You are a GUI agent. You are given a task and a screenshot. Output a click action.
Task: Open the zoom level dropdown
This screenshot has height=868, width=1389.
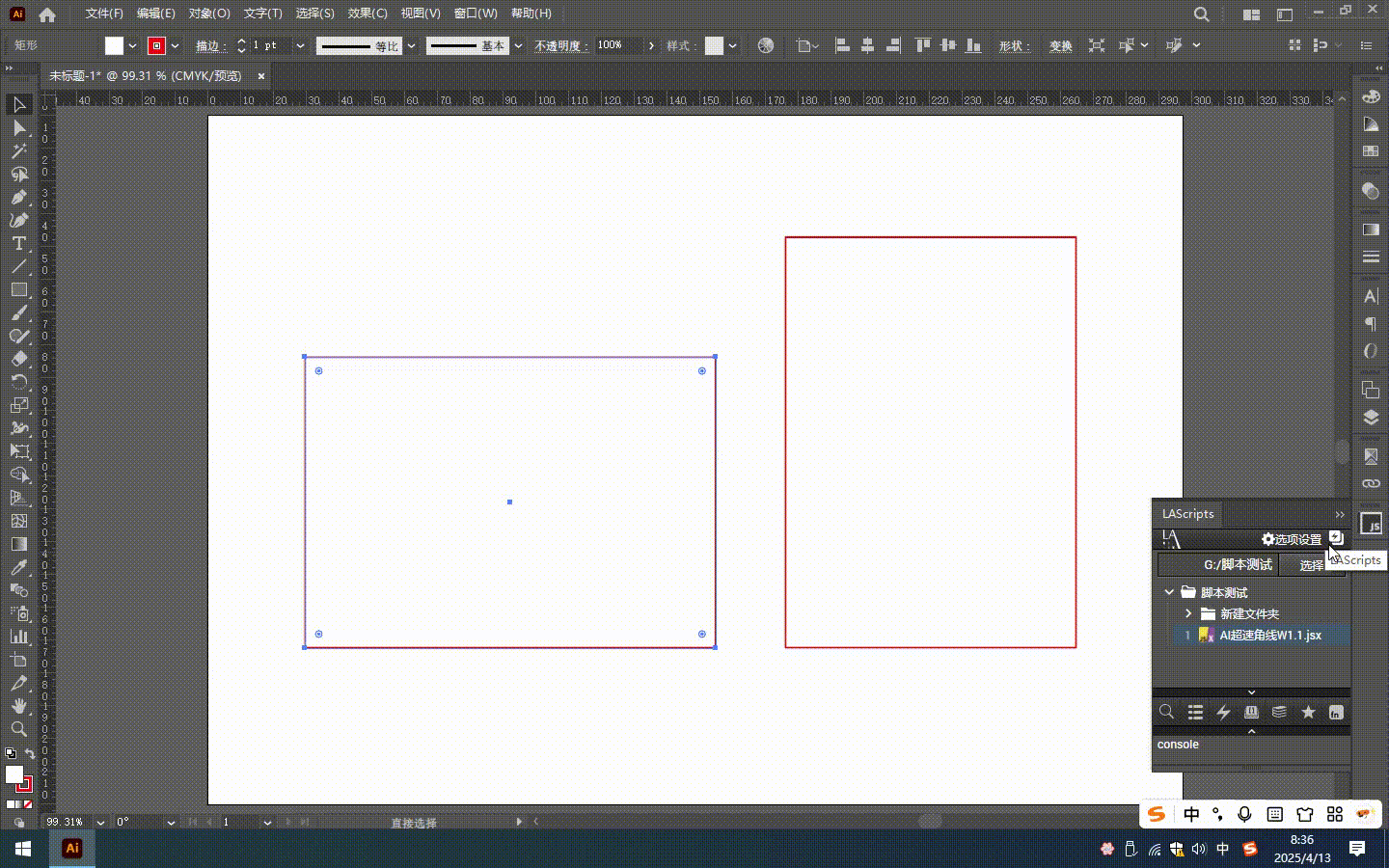coord(100,823)
